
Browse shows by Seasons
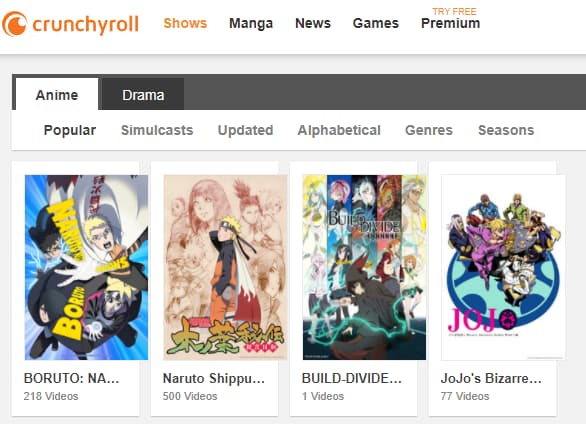pyautogui.click(x=506, y=130)
